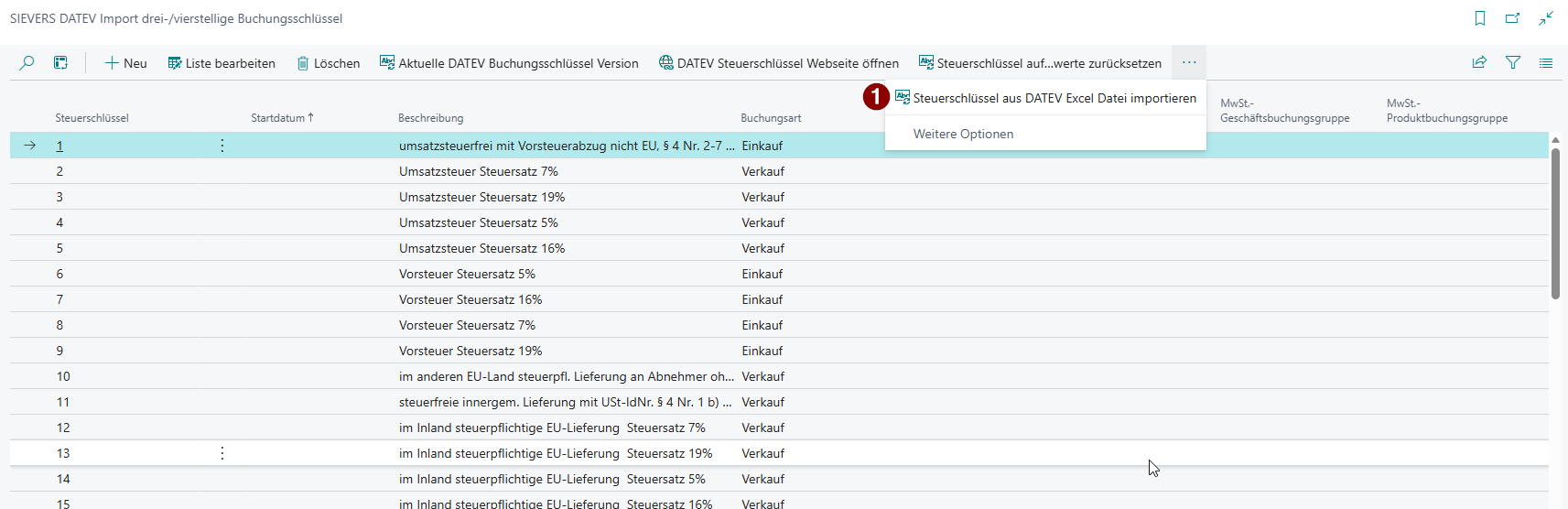Open page in new window icon
Image resolution: width=1568 pixels, height=509 pixels.
point(1512,18)
